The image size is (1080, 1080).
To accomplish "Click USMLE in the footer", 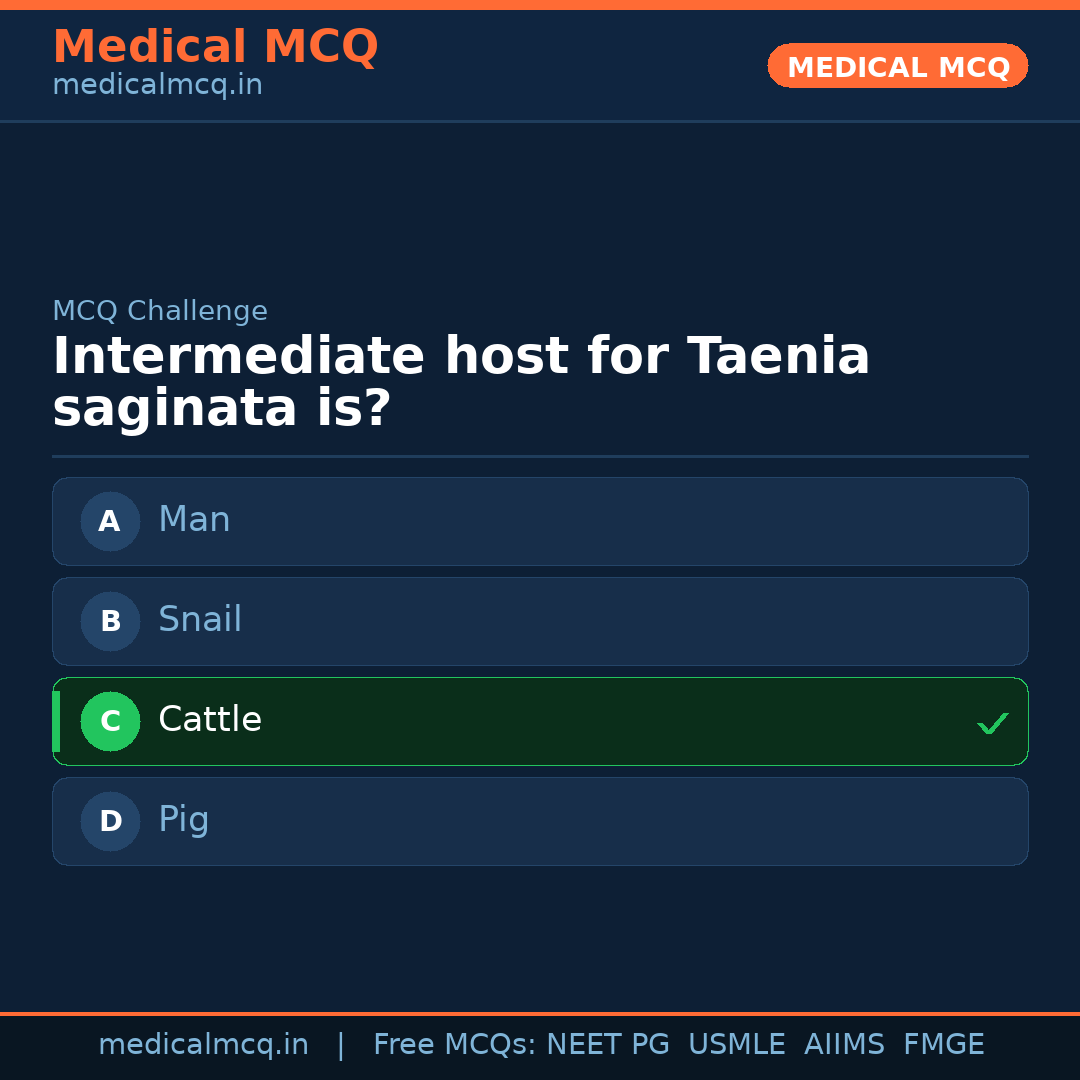I will (736, 1045).
